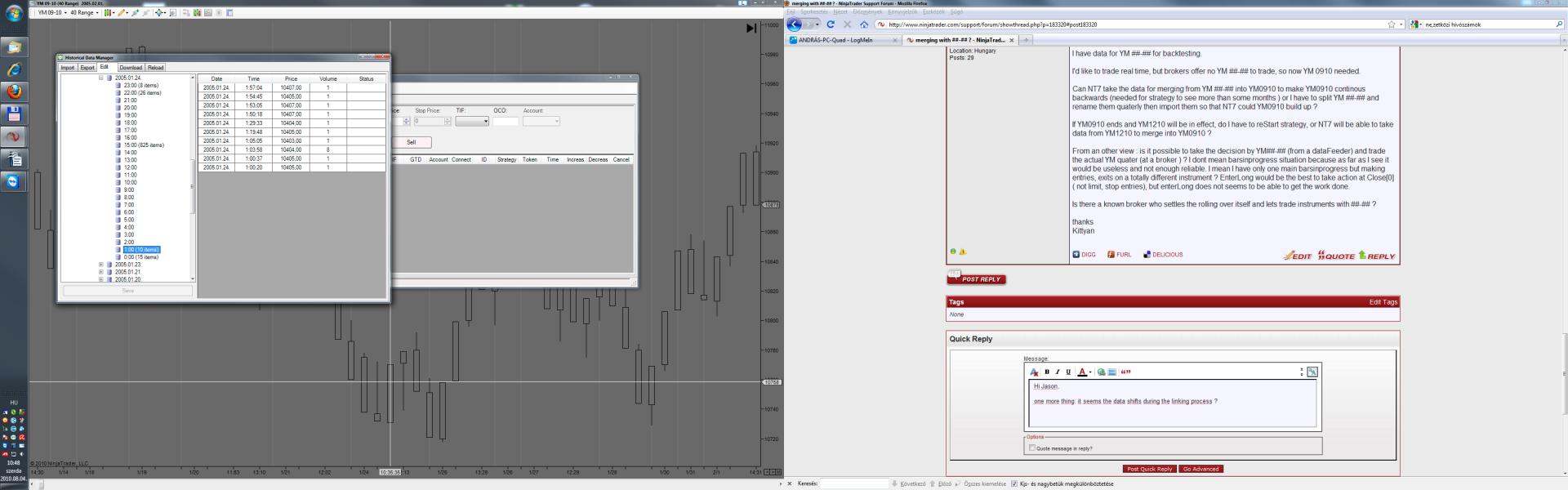Screen dimensions: 1568x490
Task: Click the search magnifier in Firefox search box
Action: coord(1559,24)
